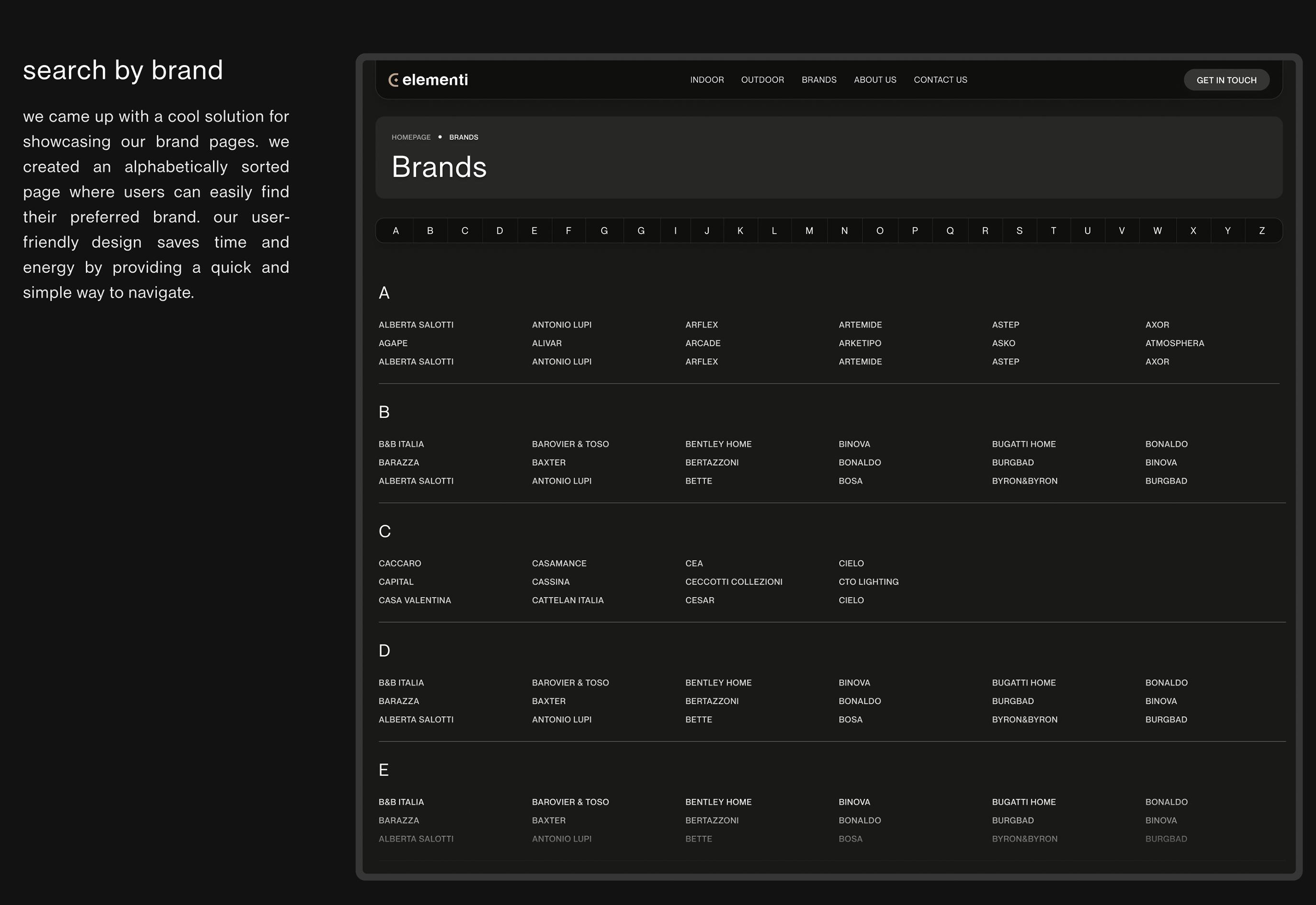Open the CTO LIGHTING brand link
1316x905 pixels.
868,582
